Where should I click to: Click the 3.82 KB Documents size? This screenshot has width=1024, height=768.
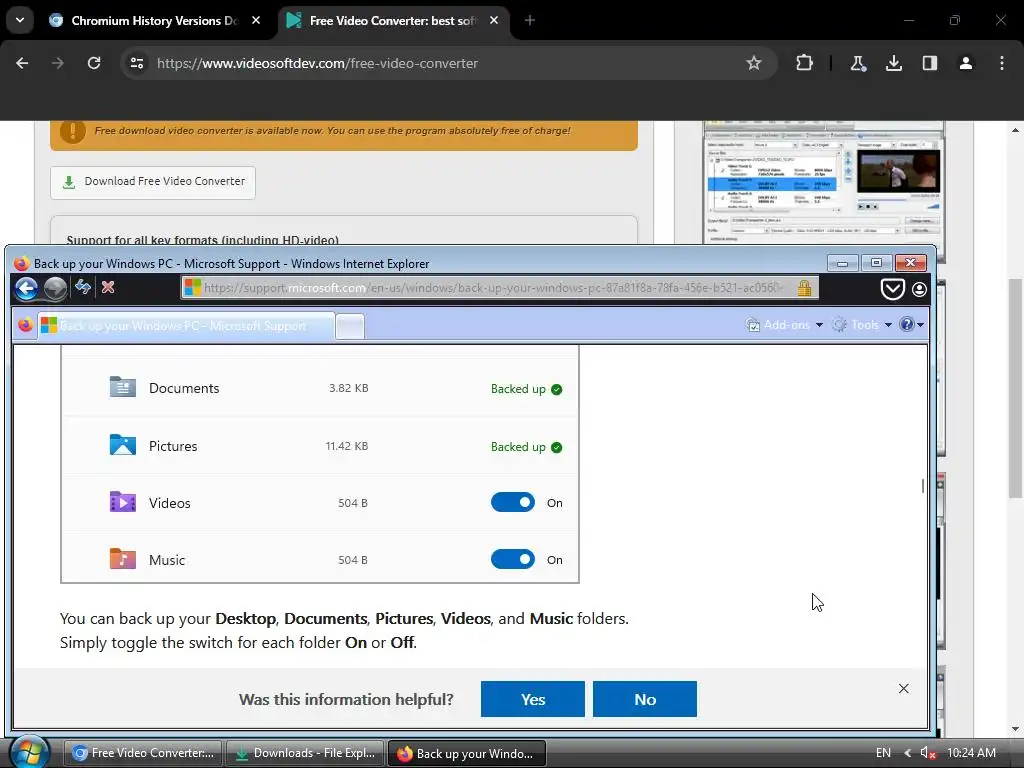(349, 388)
